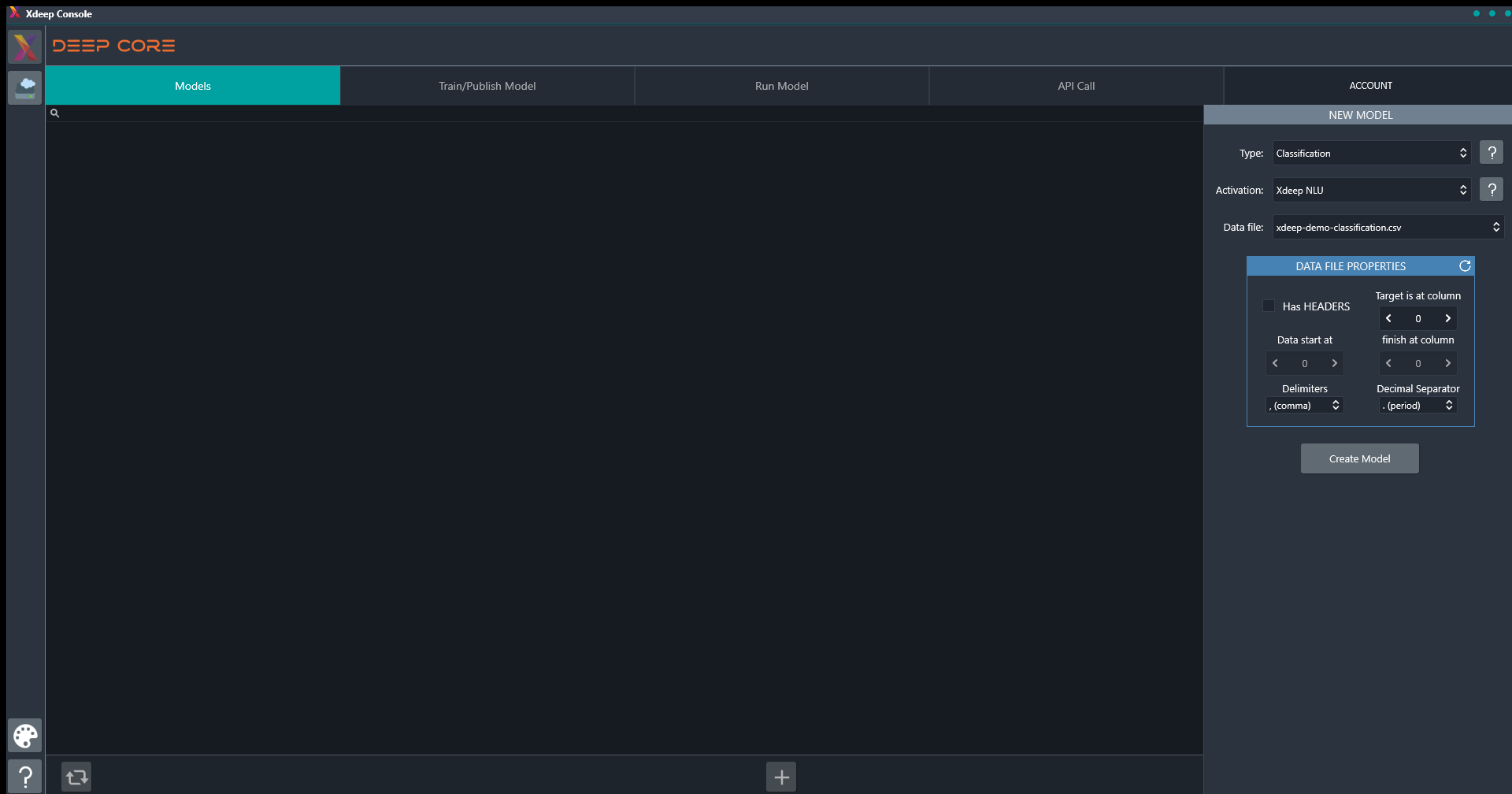
Task: Open the Data file dropdown
Action: (x=1388, y=227)
